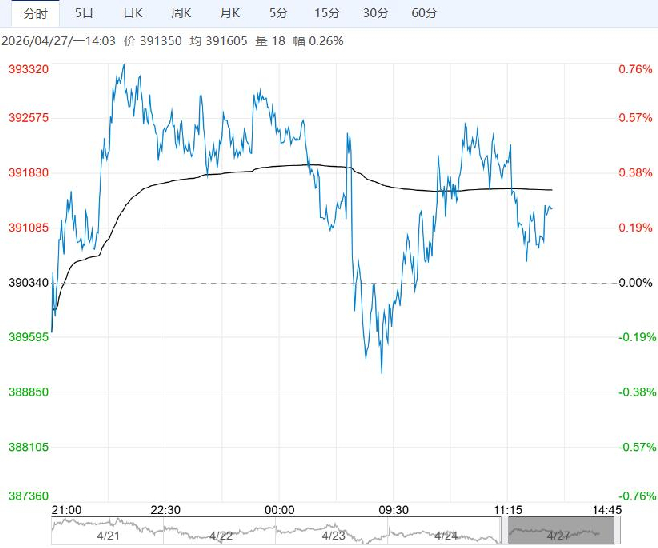Select the 5分 interval tab
This screenshot has width=658, height=548.
pyautogui.click(x=277, y=13)
